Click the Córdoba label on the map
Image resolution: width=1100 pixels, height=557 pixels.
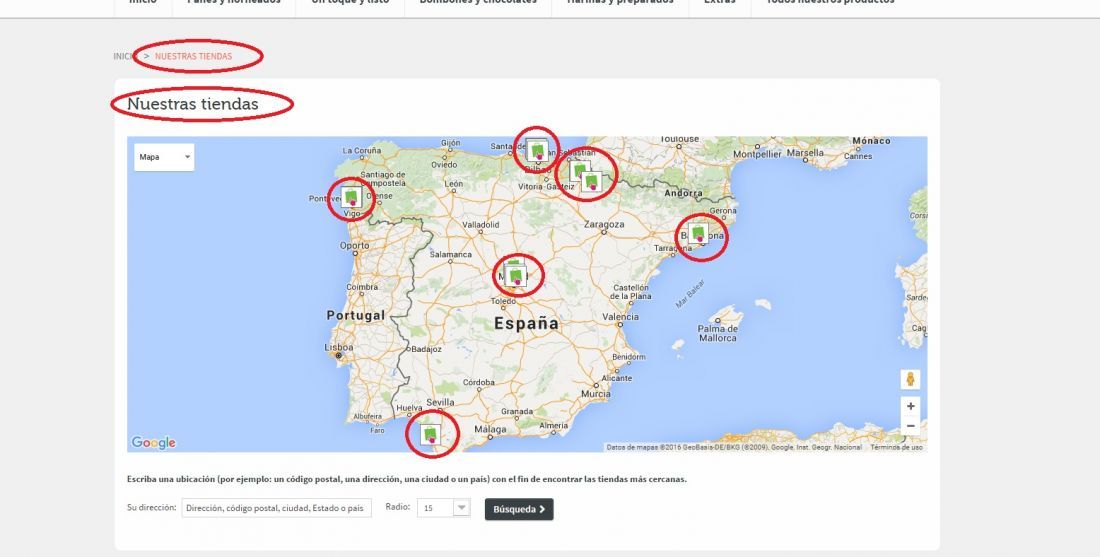click(x=478, y=383)
